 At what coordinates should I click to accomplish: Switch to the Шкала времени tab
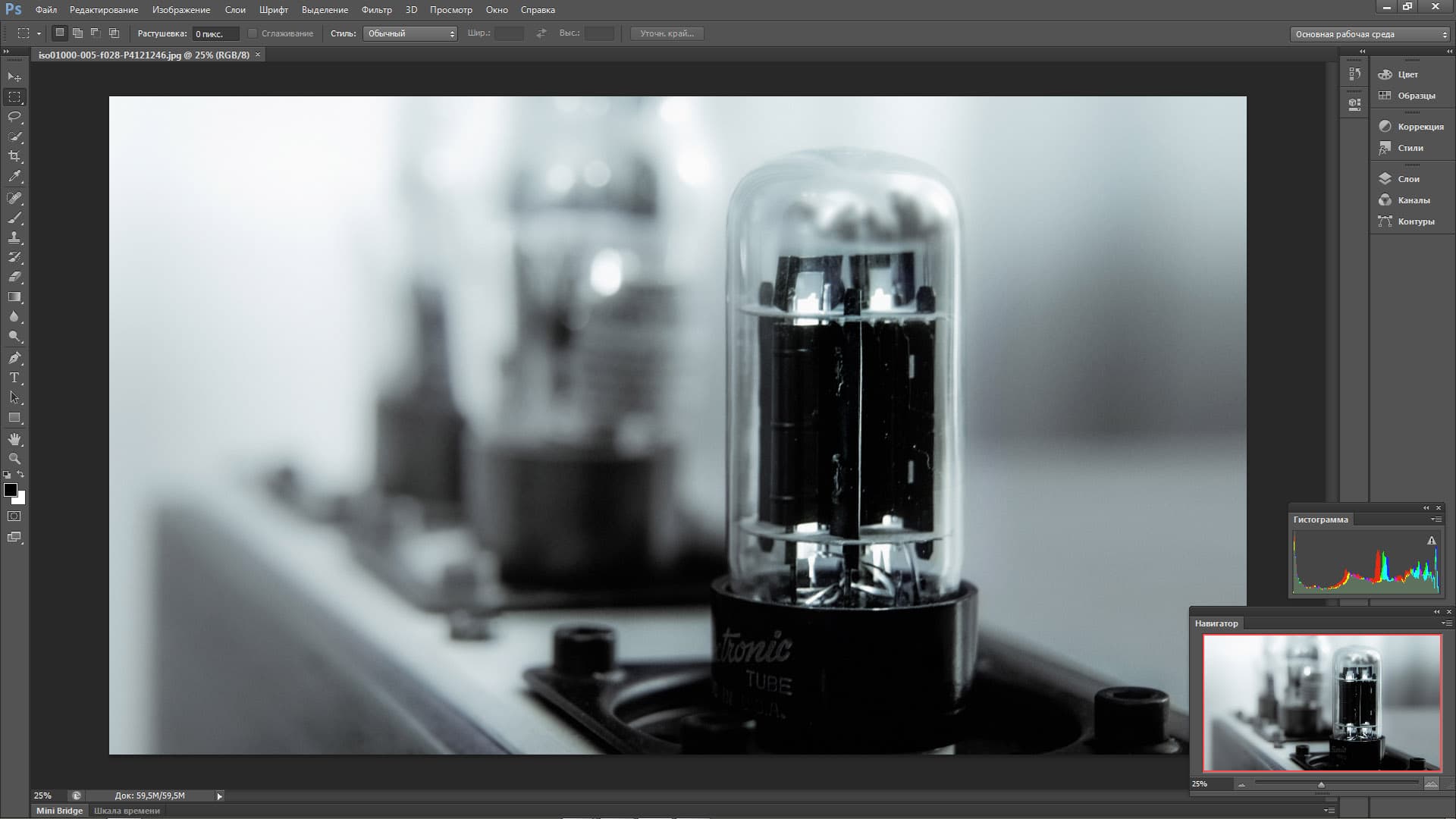pyautogui.click(x=127, y=811)
